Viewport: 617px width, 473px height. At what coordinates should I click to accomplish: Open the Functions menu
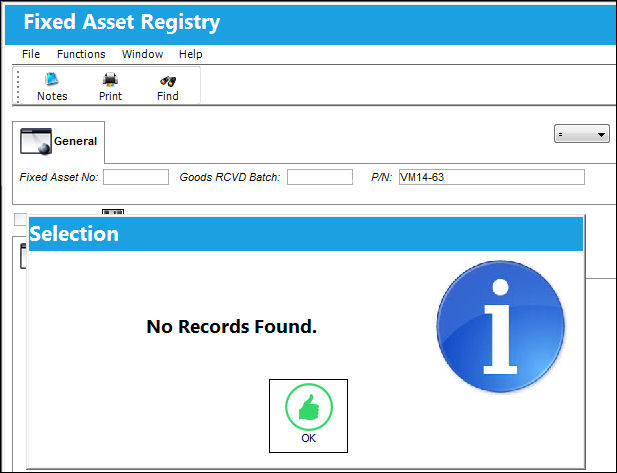[x=81, y=54]
